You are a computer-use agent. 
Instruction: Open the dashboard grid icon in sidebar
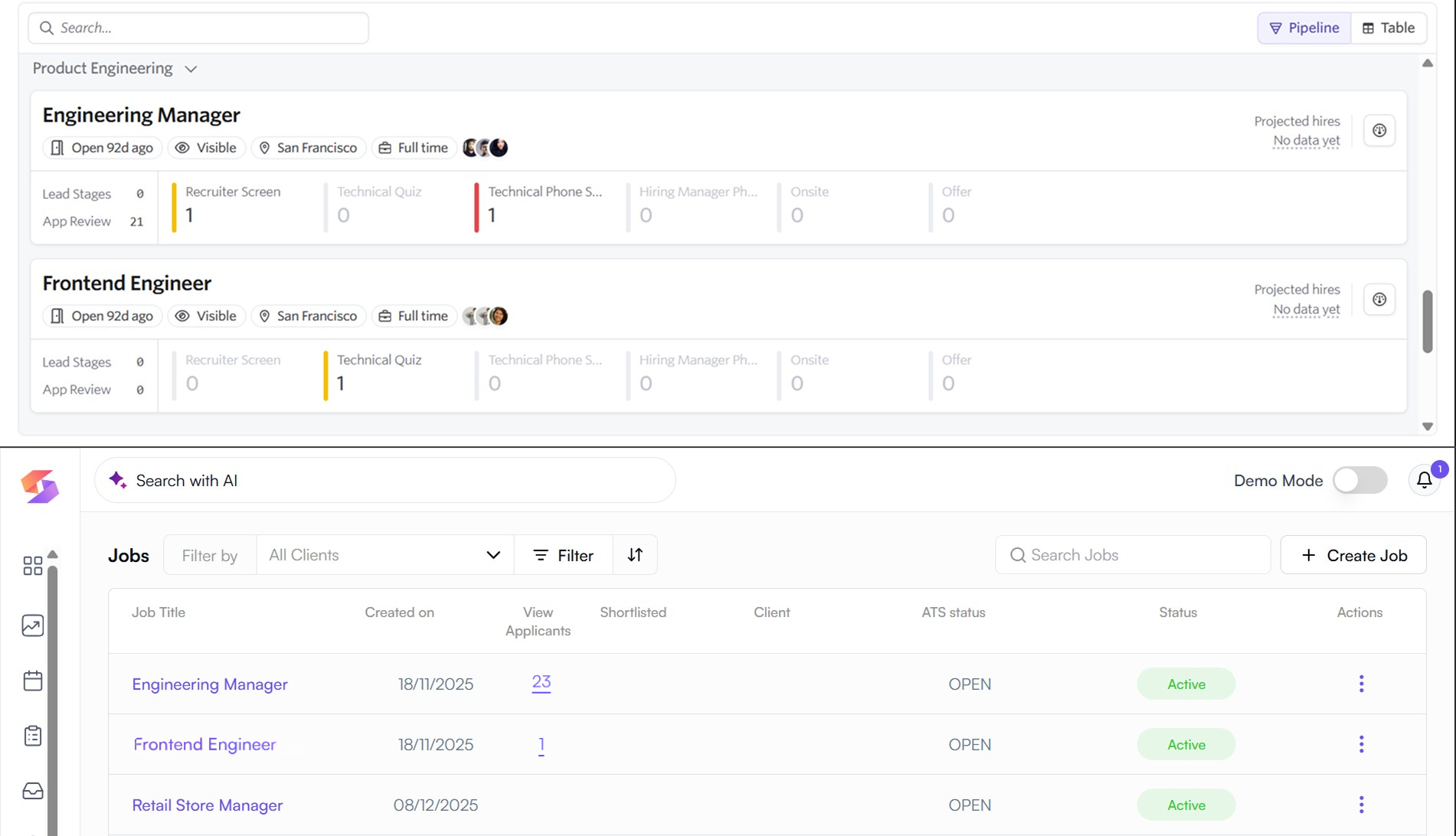tap(33, 566)
